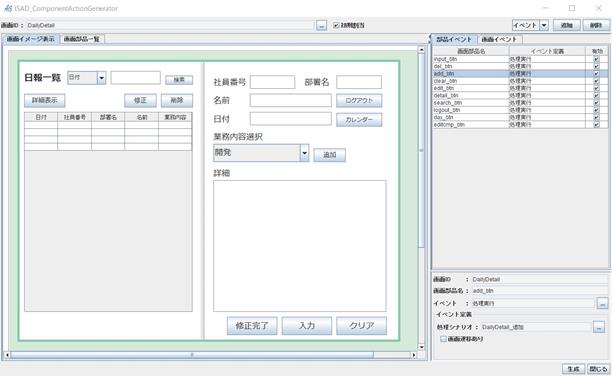This screenshot has height=376, width=612.
Task: Toggle the 有効 checkbox for del_btn
Action: click(596, 66)
